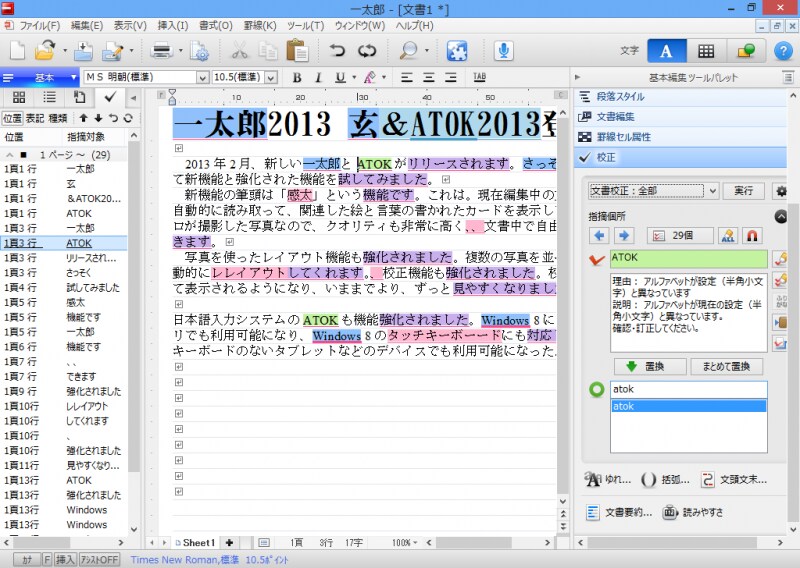Image resolution: width=800 pixels, height=568 pixels.
Task: Click the printer icon in the toolbar
Action: [162, 51]
